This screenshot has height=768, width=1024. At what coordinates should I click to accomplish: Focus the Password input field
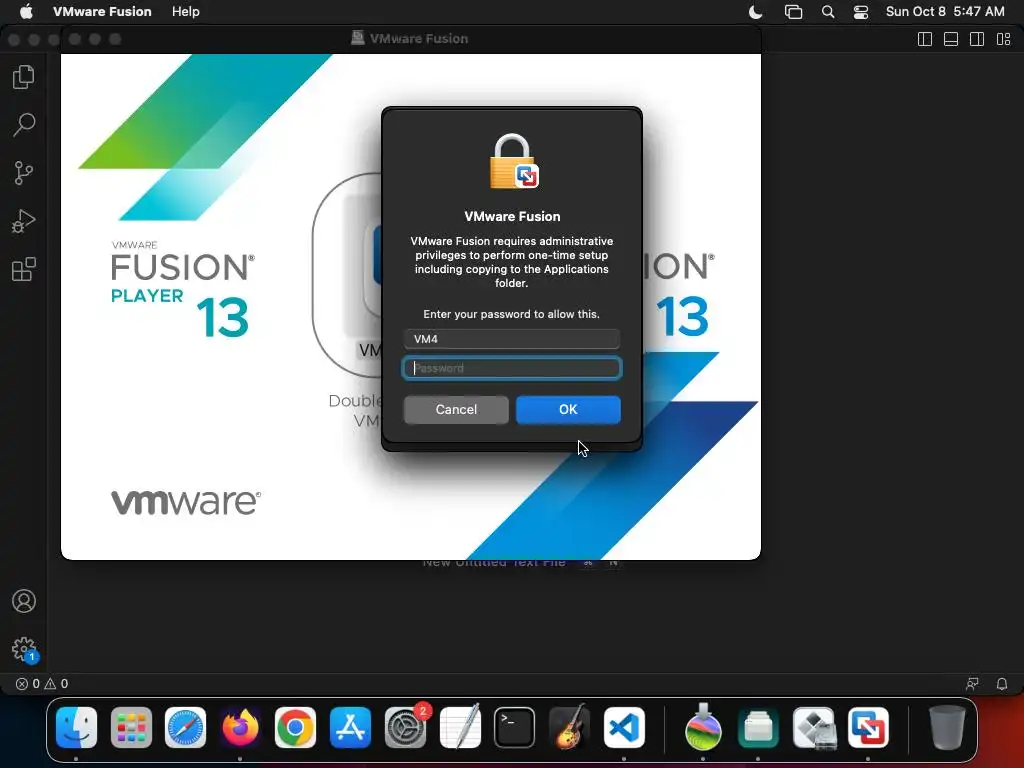point(511,368)
